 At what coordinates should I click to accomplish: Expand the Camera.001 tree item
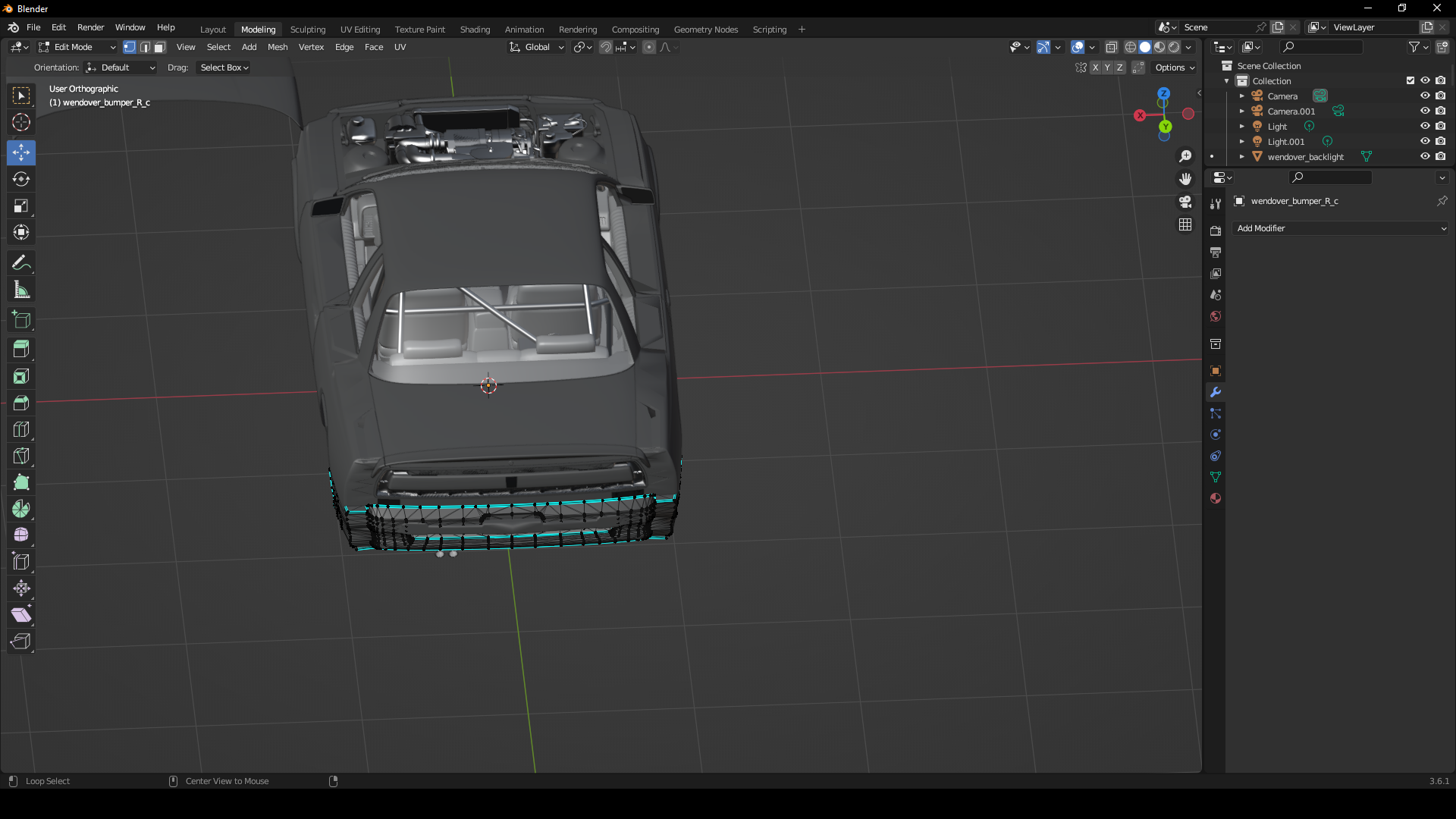(x=1242, y=111)
